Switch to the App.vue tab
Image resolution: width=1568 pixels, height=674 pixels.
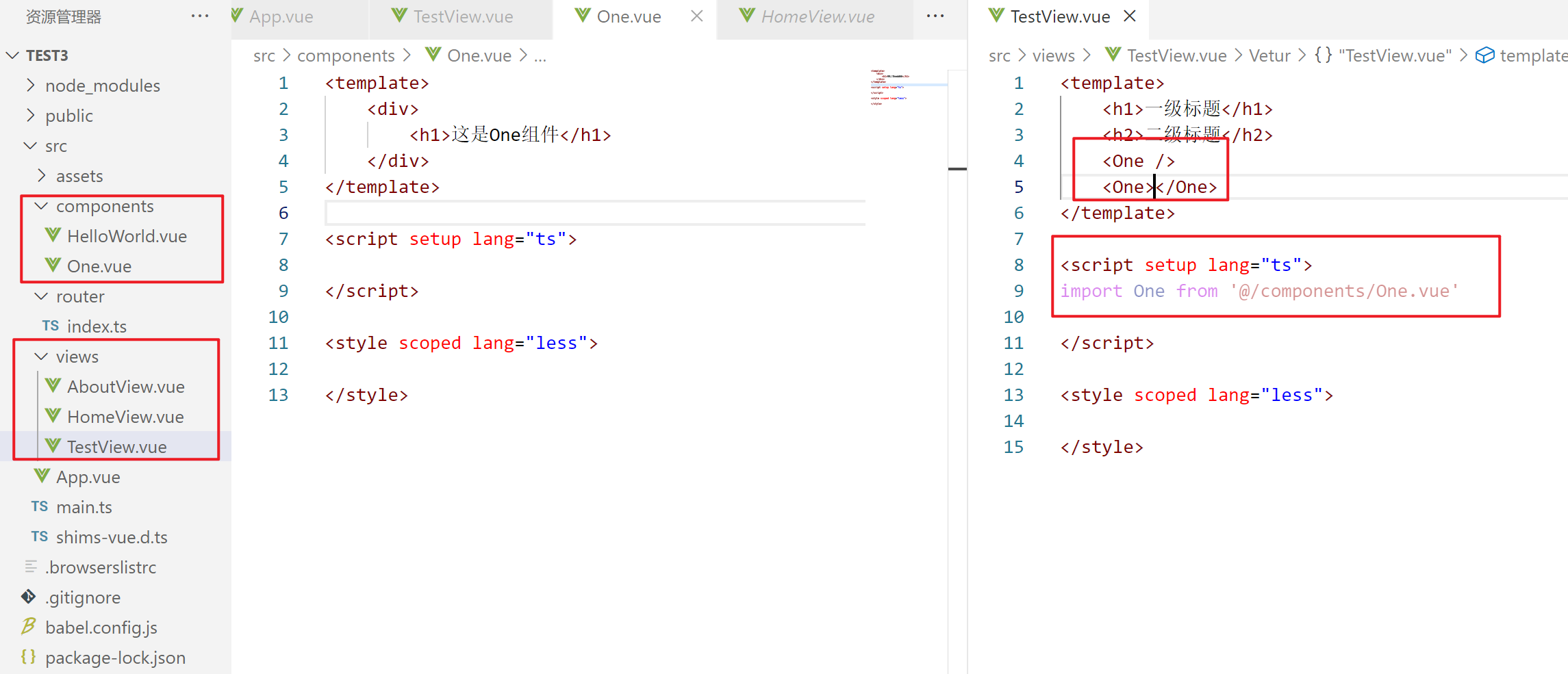pos(281,17)
